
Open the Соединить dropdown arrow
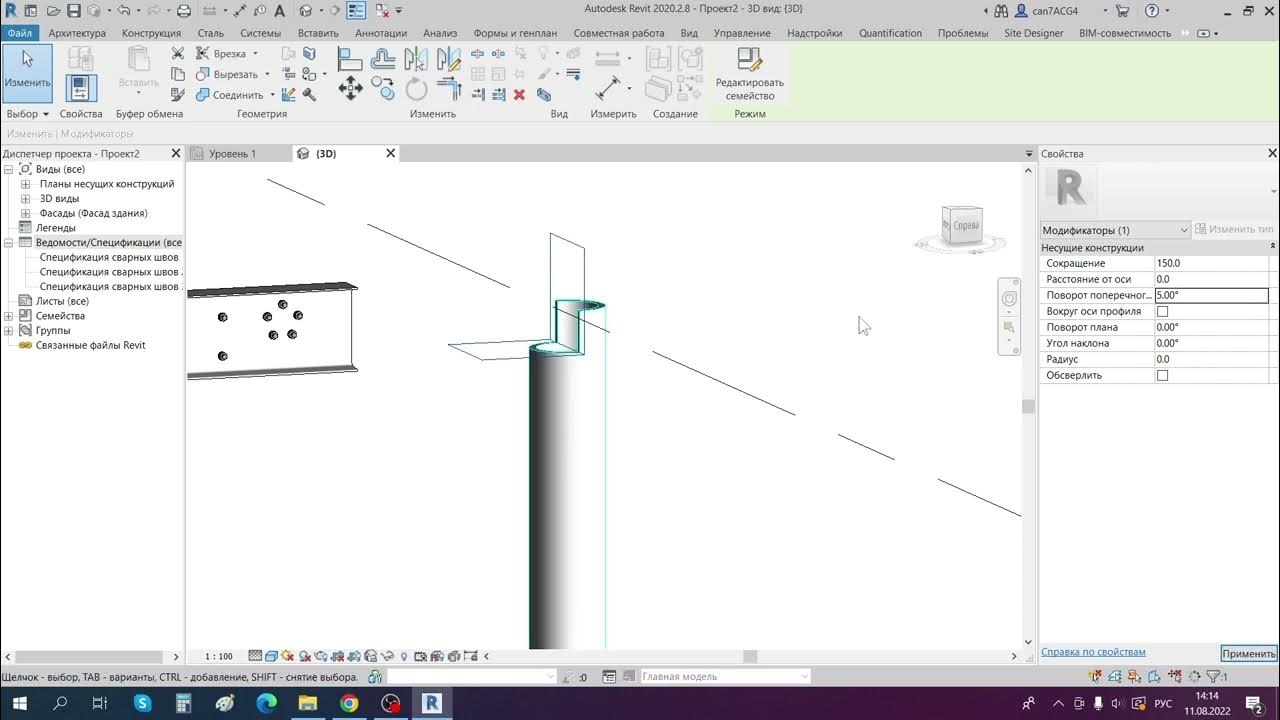(x=273, y=95)
